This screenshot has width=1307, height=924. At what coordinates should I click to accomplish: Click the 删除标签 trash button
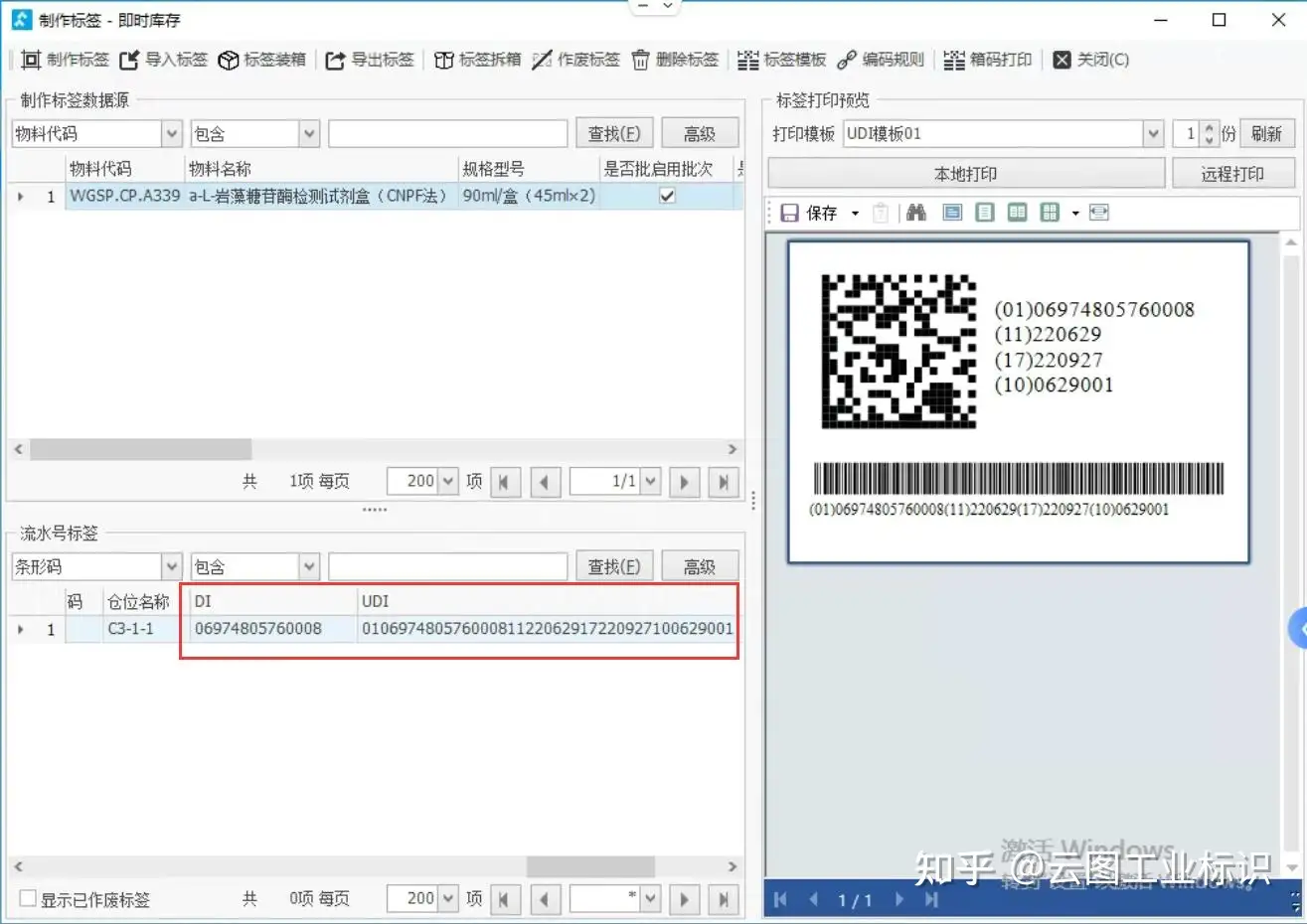click(674, 60)
